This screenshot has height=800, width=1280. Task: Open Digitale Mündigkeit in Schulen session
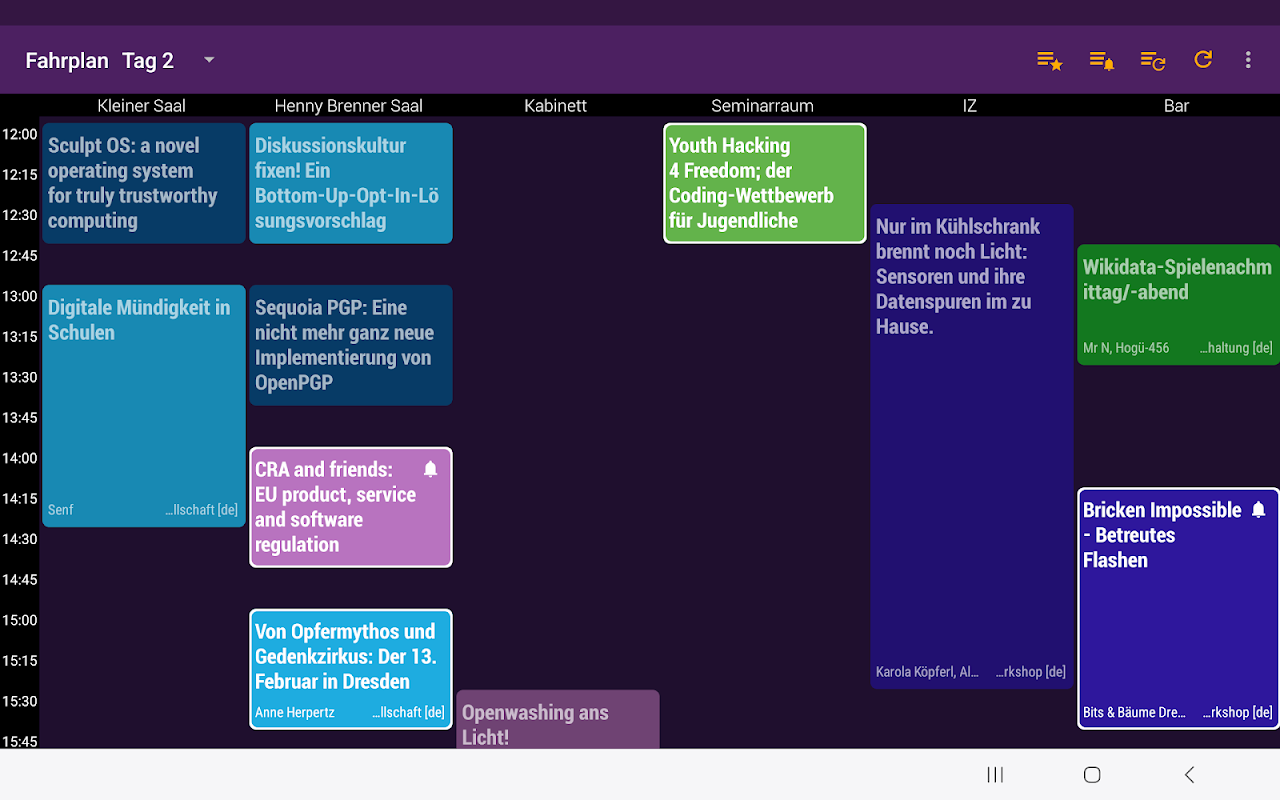coord(144,406)
